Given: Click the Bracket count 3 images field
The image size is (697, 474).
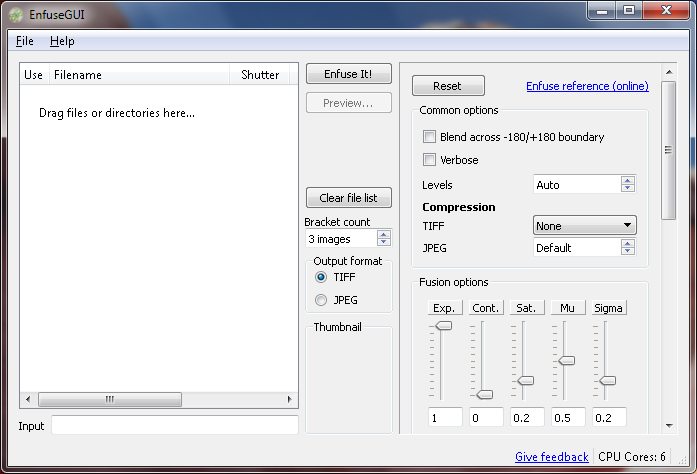Looking at the screenshot, I should pyautogui.click(x=341, y=238).
